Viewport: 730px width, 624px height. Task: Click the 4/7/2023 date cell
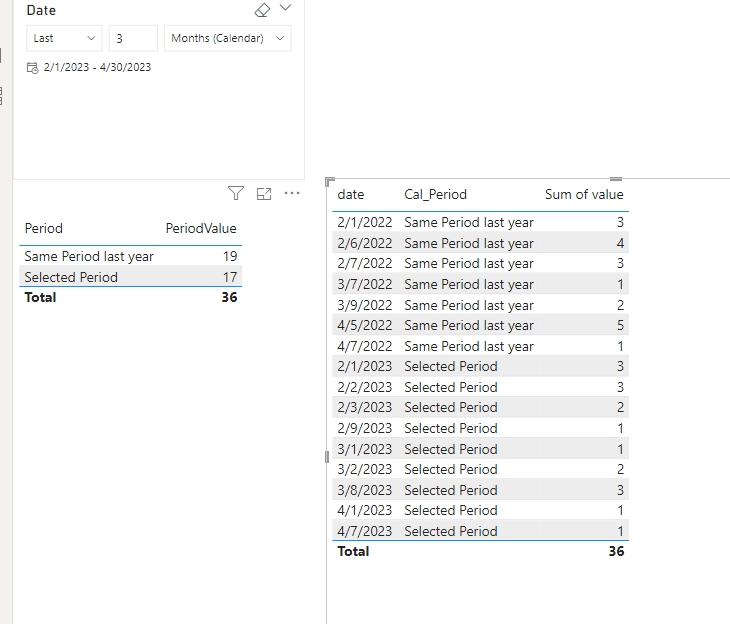click(x=365, y=531)
